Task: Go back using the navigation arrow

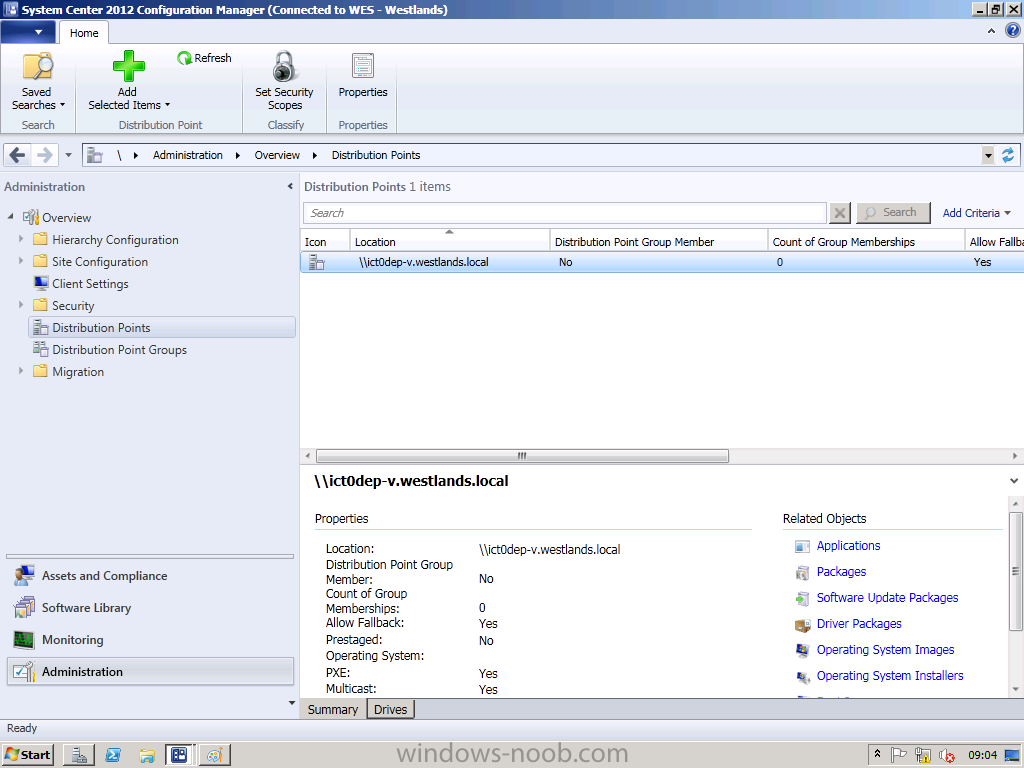Action: click(x=18, y=155)
